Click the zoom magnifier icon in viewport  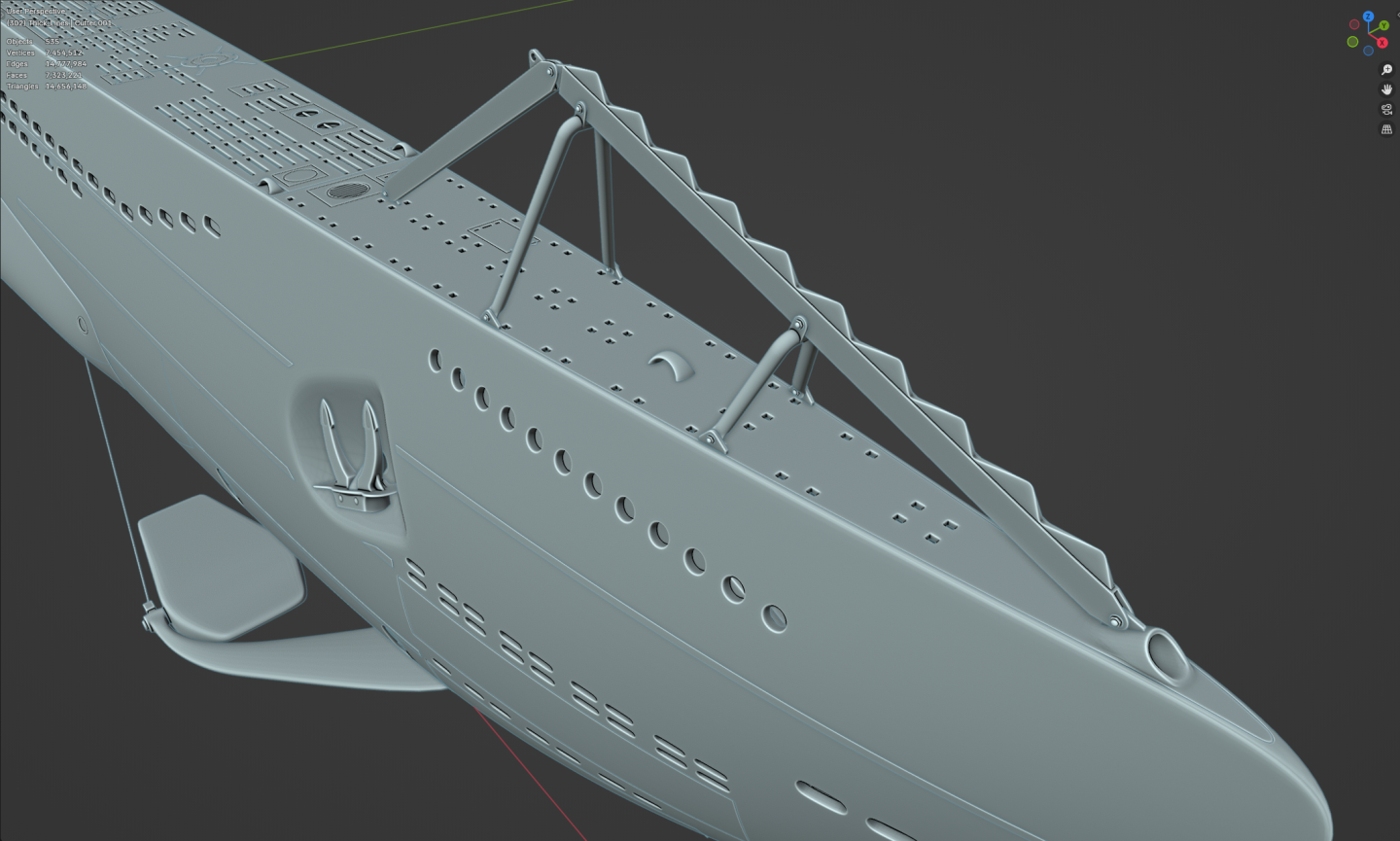[x=1386, y=70]
